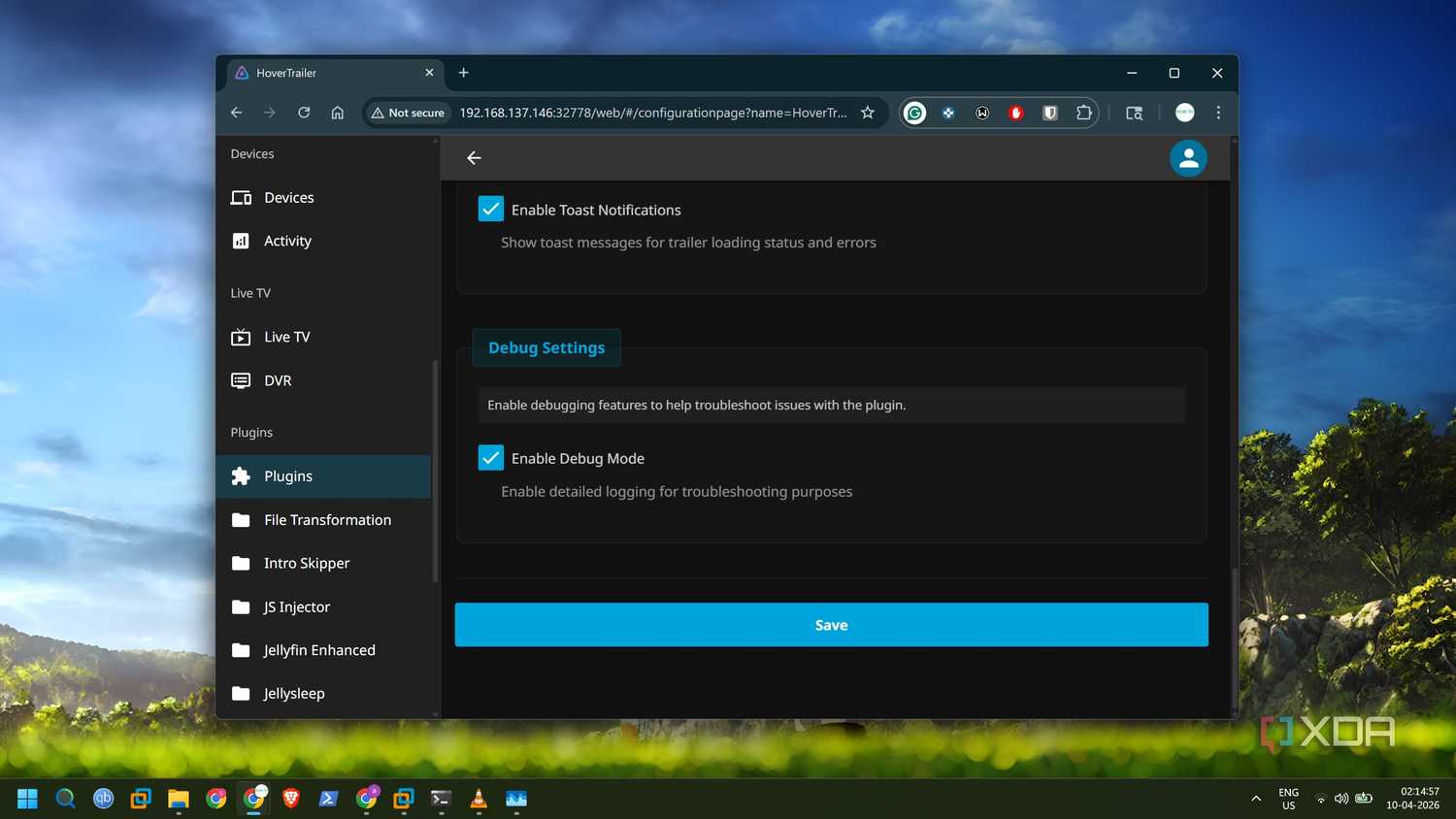Open Windows Start menu
The width and height of the screenshot is (1456, 819).
[x=27, y=799]
